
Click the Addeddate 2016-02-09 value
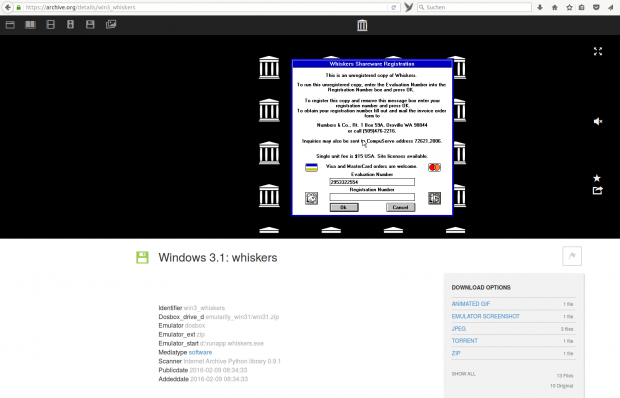pos(219,379)
